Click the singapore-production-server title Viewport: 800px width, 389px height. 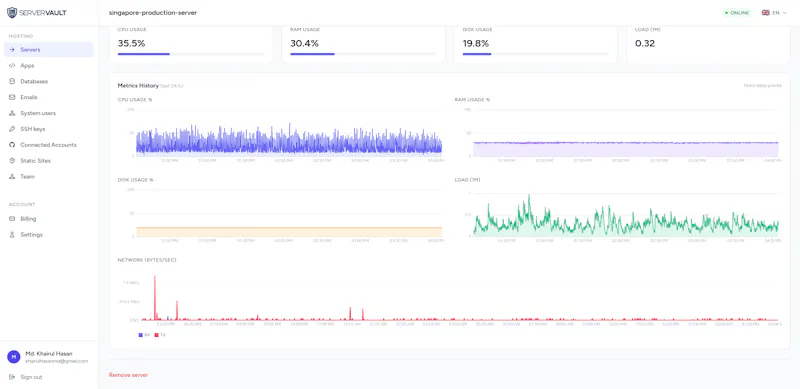(153, 12)
